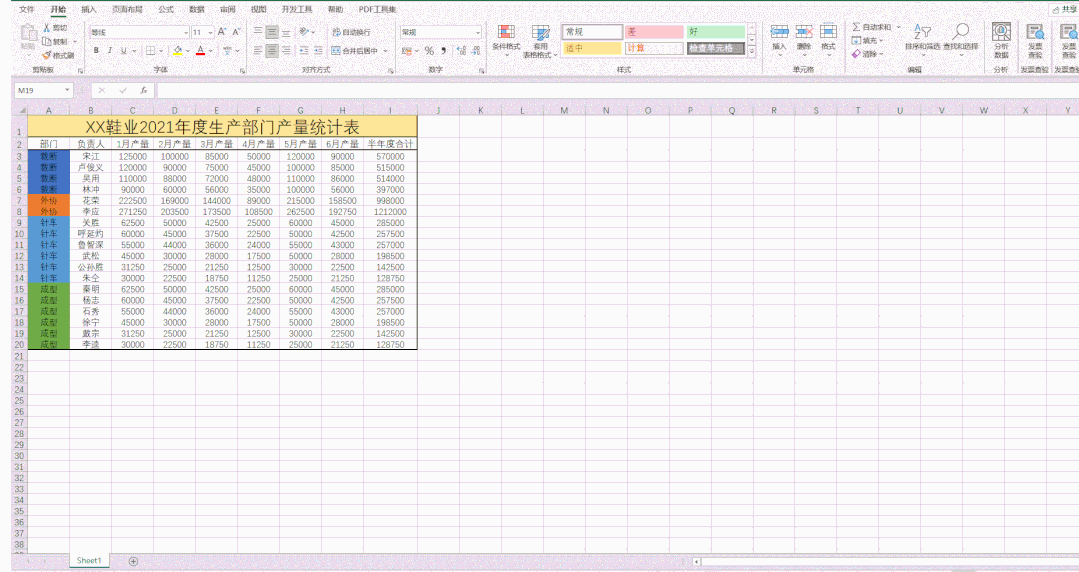Open the Conditional Formatting (条件格式) icon
1079x572 pixels.
tap(506, 34)
